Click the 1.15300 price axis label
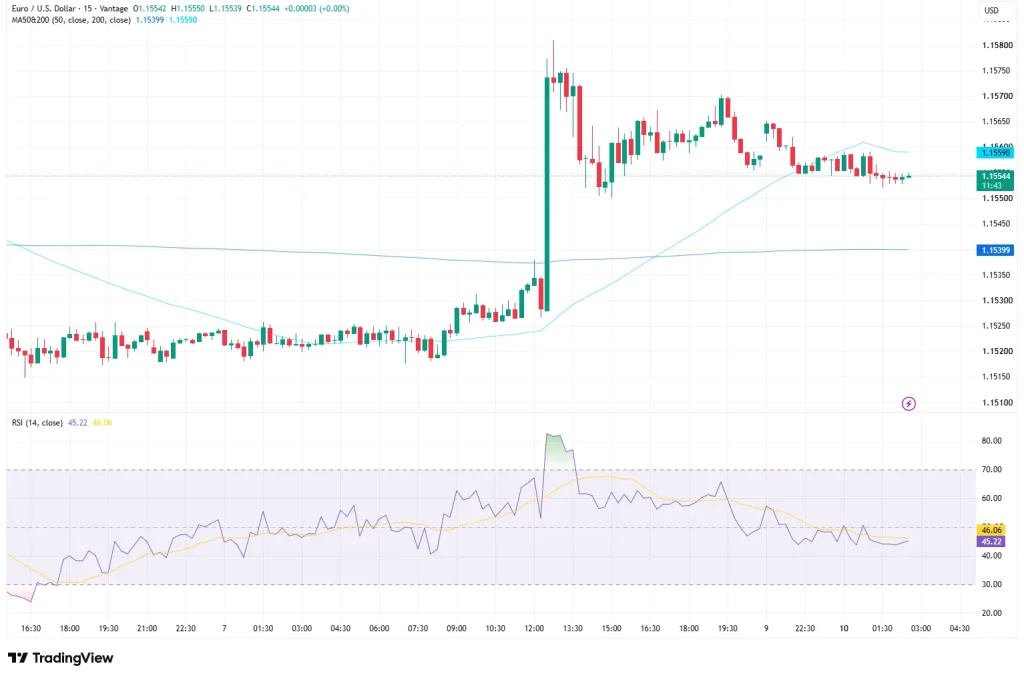Screen dimensions: 1024x678 click(x=997, y=300)
